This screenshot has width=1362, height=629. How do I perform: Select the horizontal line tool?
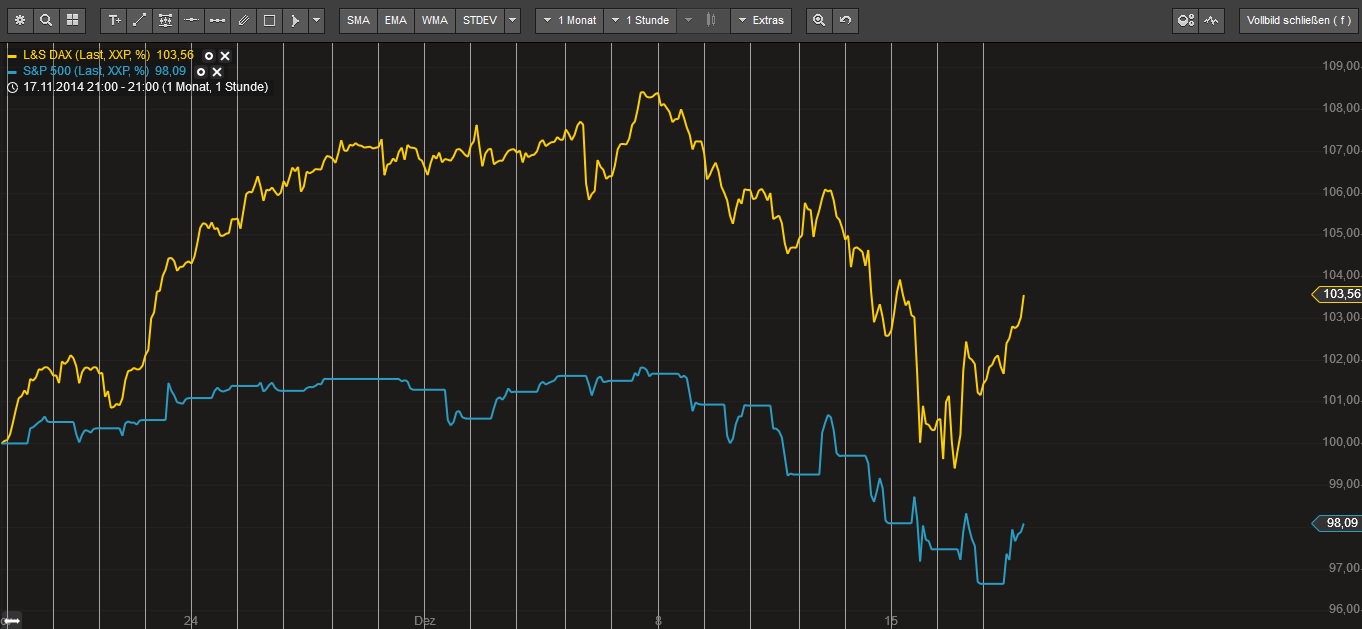192,20
